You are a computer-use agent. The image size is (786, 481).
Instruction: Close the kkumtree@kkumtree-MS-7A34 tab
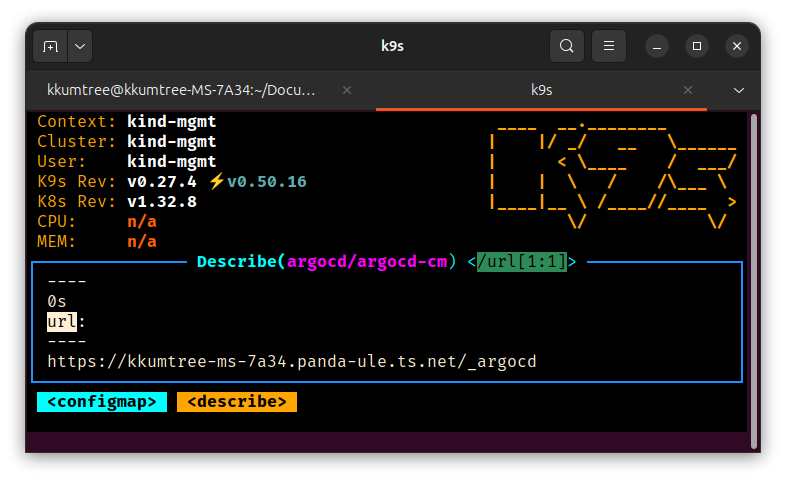(347, 90)
